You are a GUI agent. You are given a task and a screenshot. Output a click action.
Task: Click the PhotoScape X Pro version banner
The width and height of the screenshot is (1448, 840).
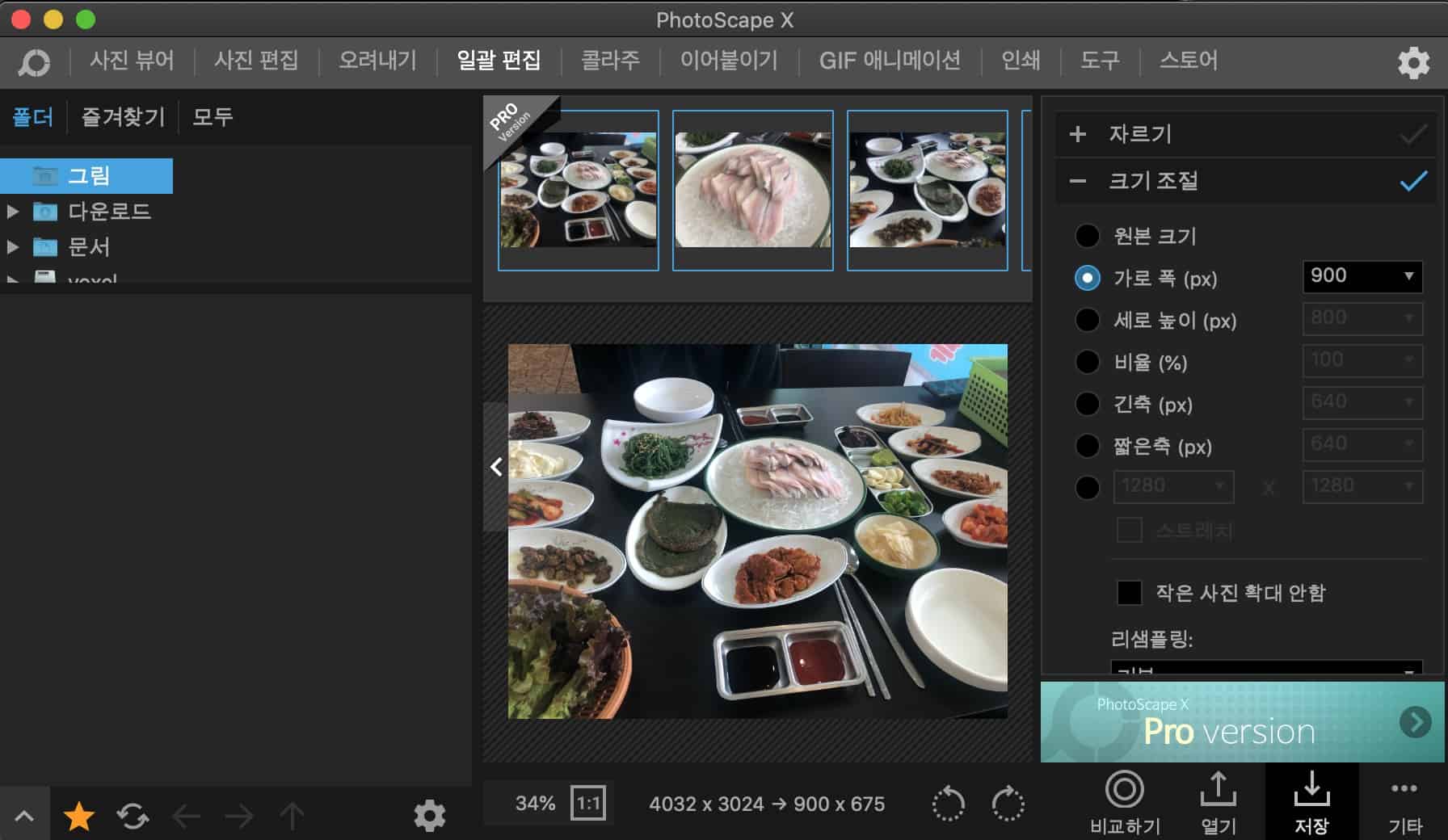click(1242, 721)
